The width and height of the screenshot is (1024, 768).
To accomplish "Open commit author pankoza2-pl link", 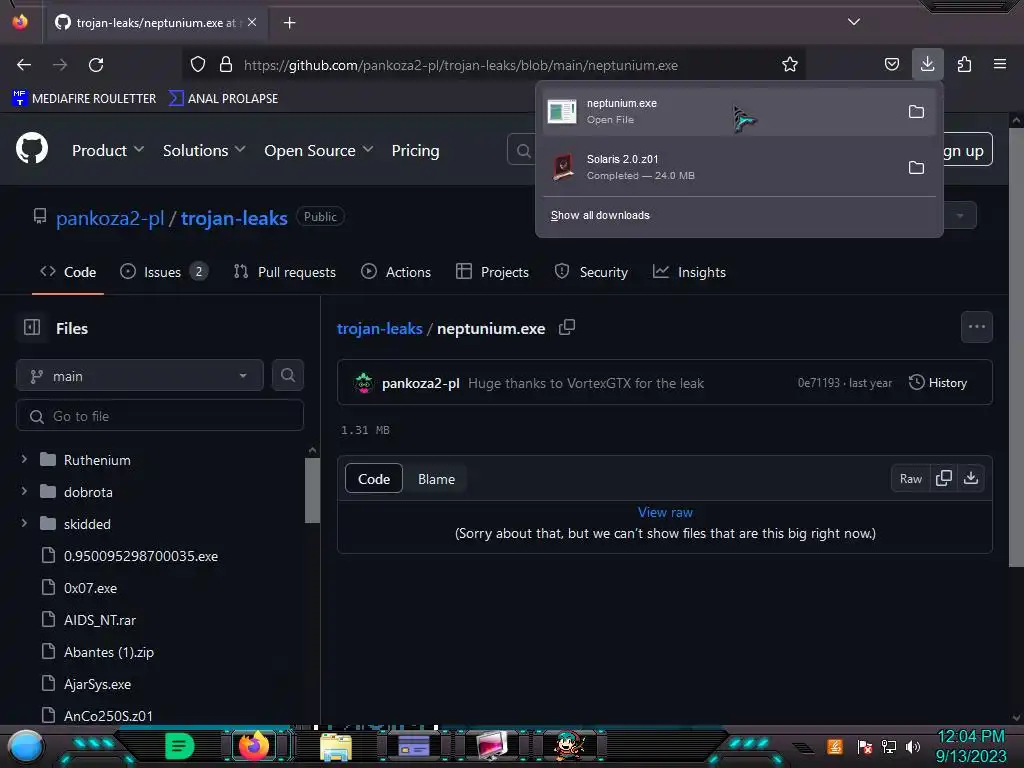I will (x=421, y=383).
